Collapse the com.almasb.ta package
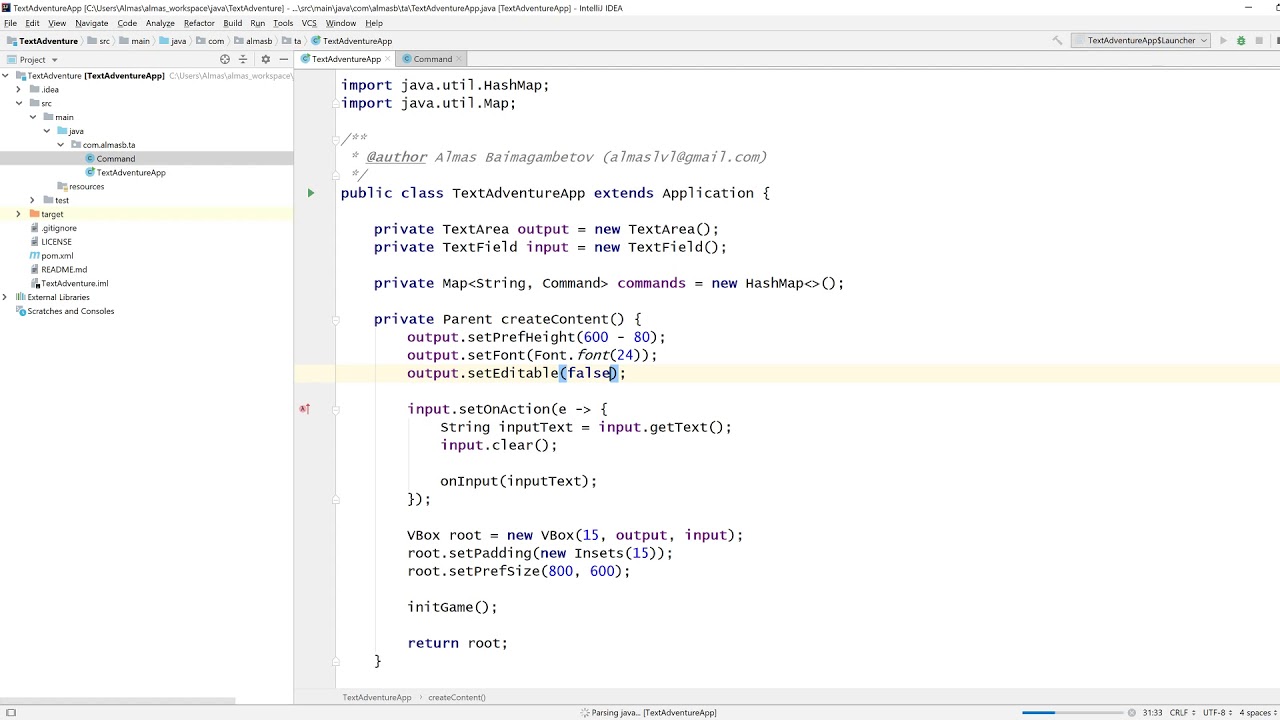Screen dimensions: 1280x720 pyautogui.click(x=60, y=145)
